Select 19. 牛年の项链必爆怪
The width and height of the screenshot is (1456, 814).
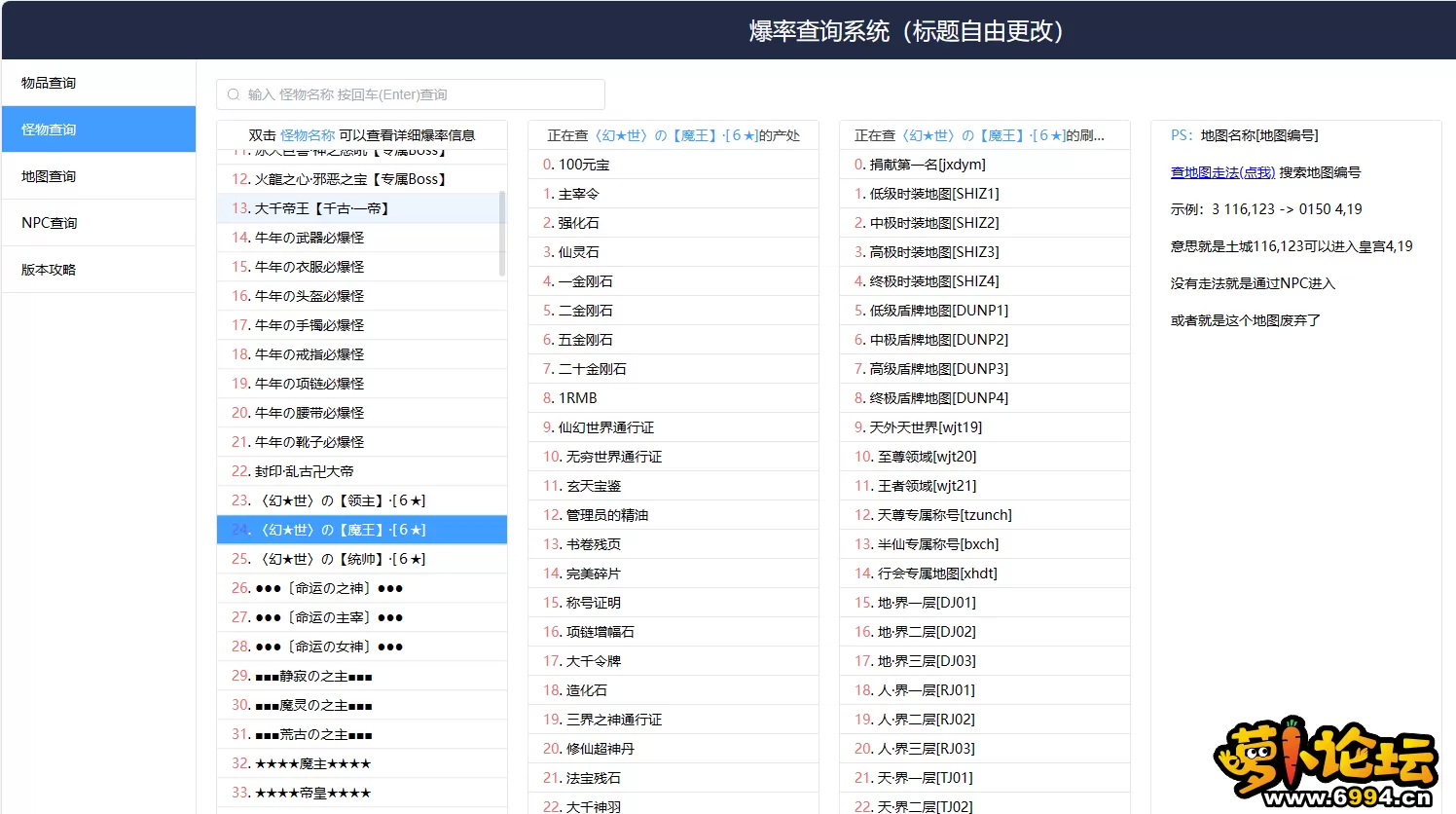click(x=362, y=384)
